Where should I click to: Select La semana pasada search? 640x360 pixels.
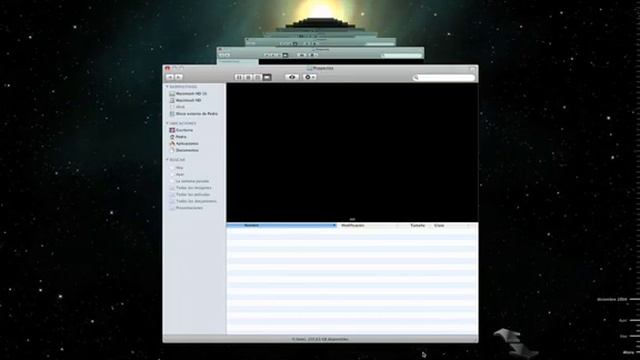(189, 181)
